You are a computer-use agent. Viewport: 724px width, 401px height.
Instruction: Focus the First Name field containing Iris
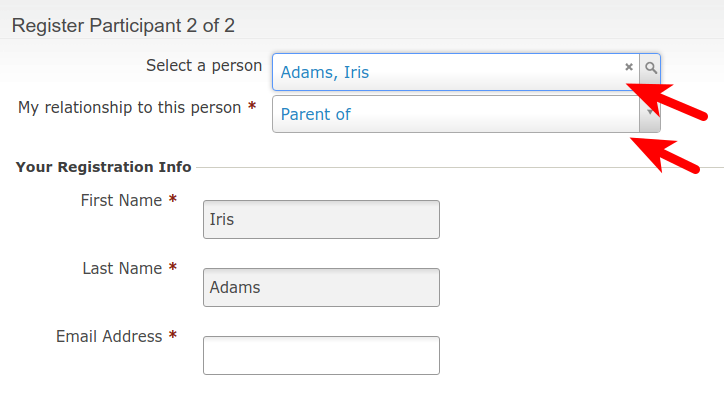[x=321, y=219]
